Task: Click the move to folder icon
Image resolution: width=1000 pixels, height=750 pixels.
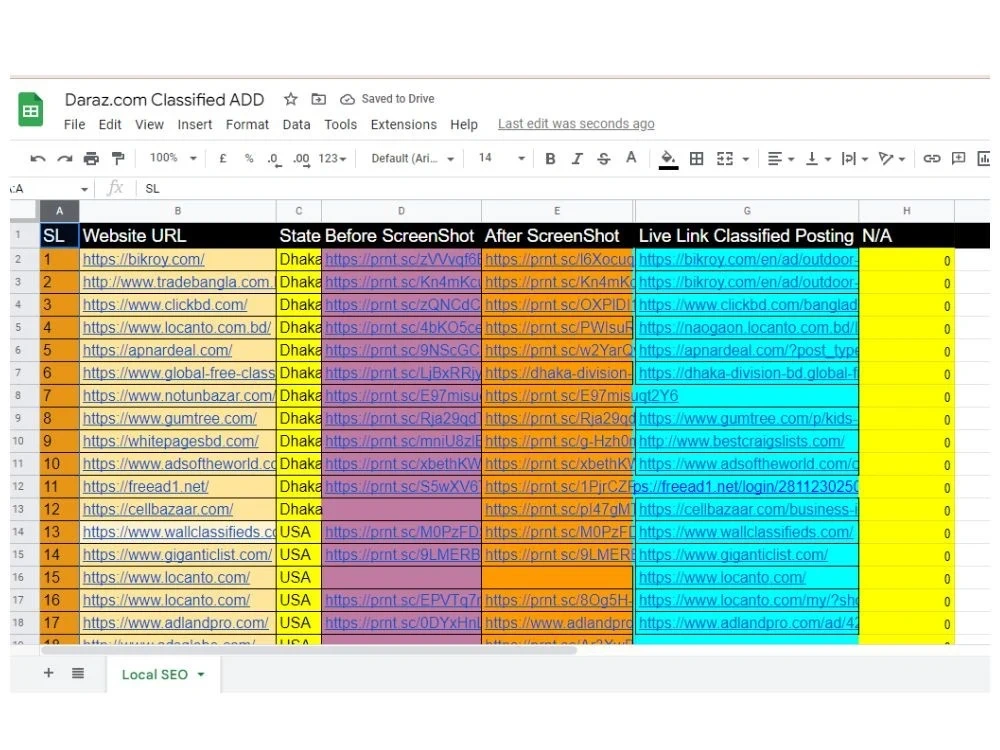Action: [318, 99]
